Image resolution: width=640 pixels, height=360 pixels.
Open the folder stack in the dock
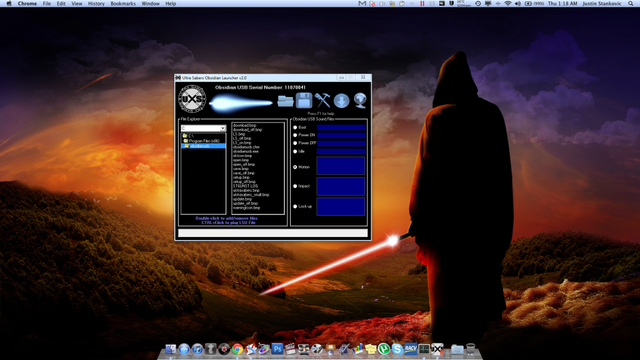tap(457, 349)
